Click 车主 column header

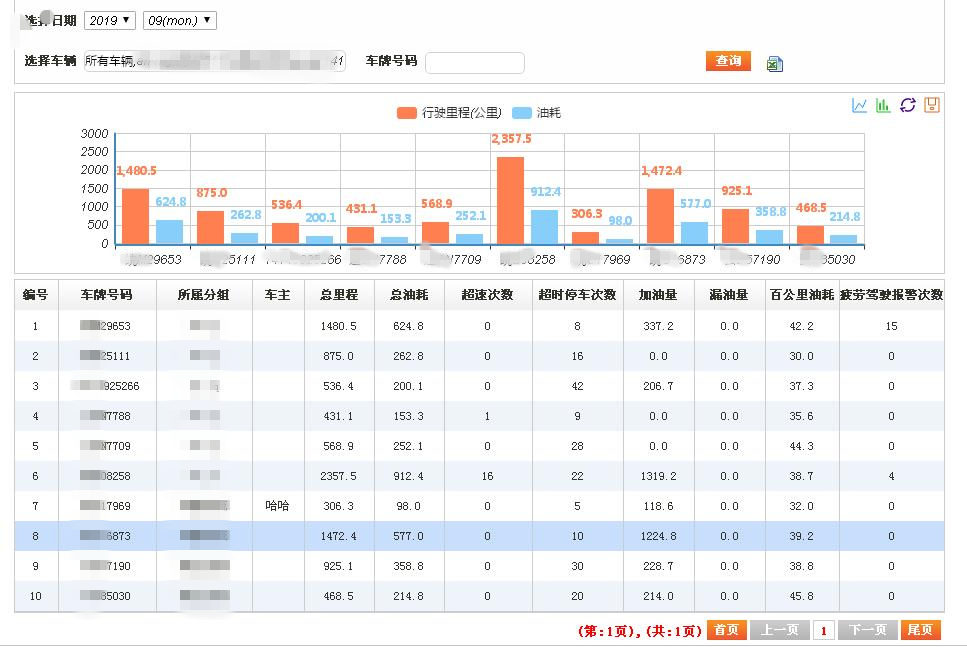(278, 295)
